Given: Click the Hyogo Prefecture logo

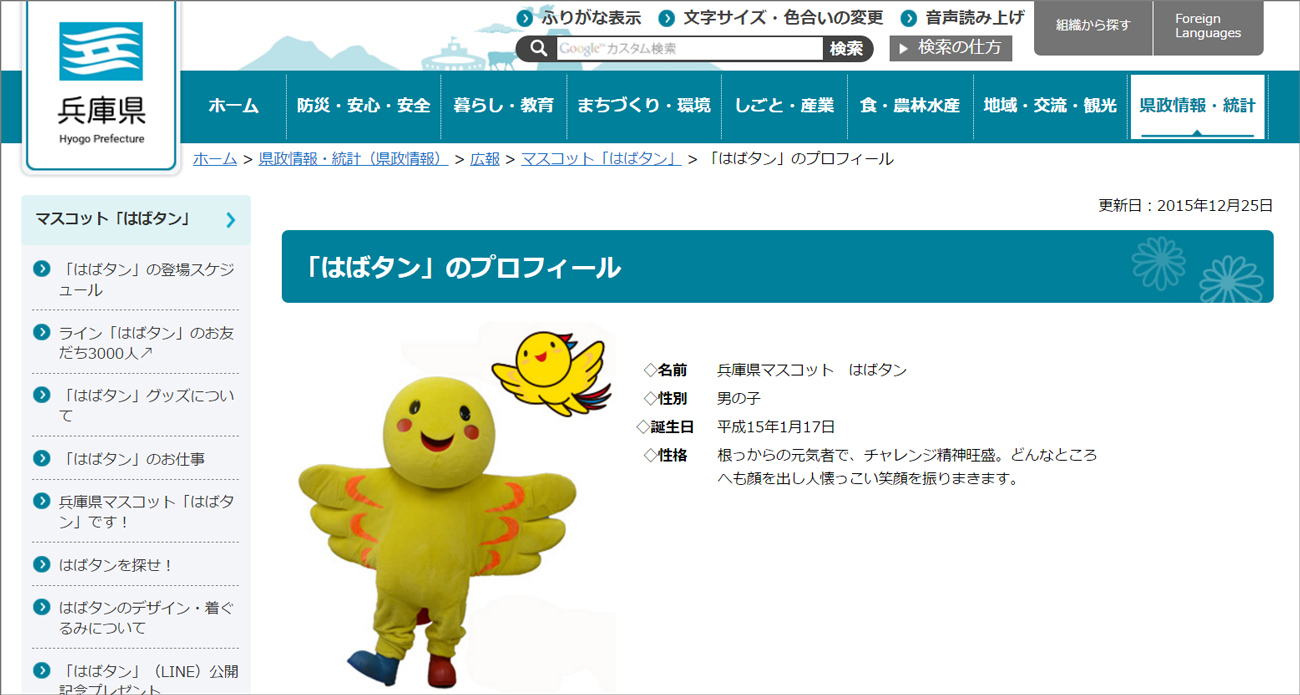Looking at the screenshot, I should point(101,86).
